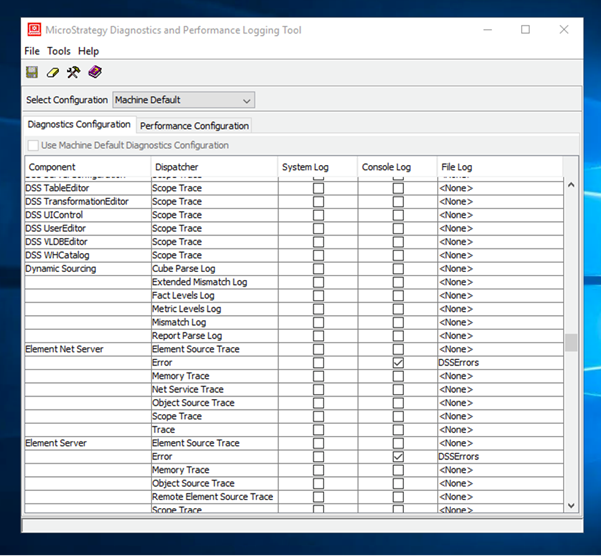Click the eraser toolbar icon
This screenshot has height=556, width=601.
pos(53,72)
